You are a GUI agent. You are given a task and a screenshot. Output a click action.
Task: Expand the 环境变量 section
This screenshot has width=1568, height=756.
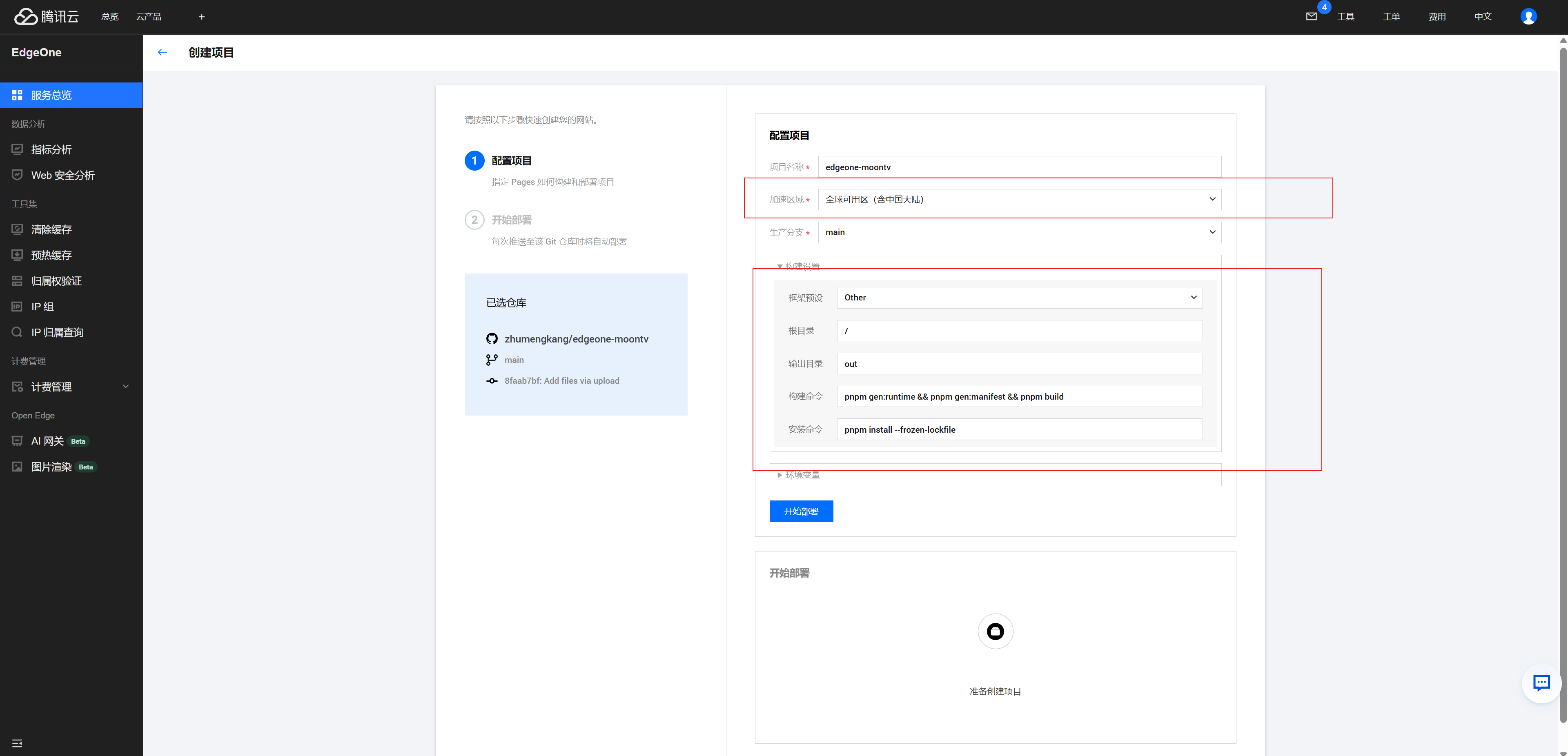[802, 475]
